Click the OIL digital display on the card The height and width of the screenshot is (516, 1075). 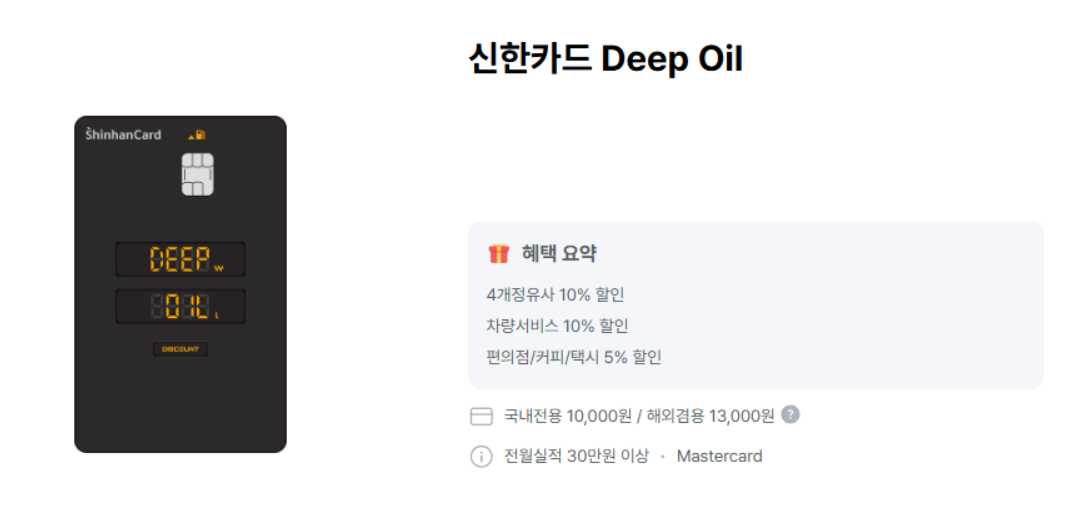pos(181,307)
